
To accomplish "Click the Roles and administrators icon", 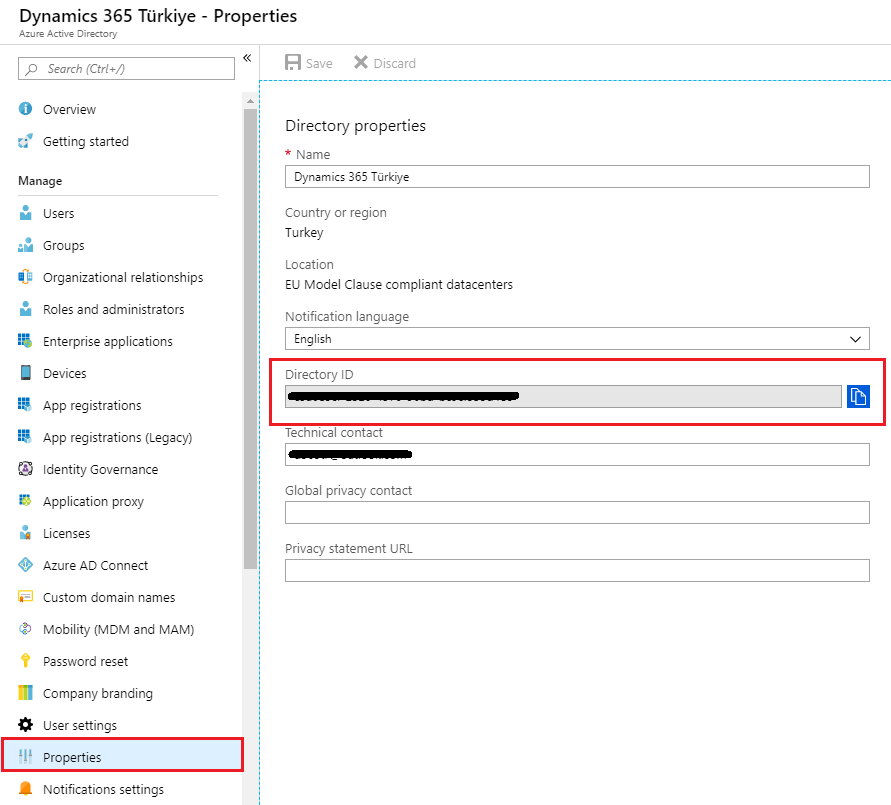I will point(26,309).
